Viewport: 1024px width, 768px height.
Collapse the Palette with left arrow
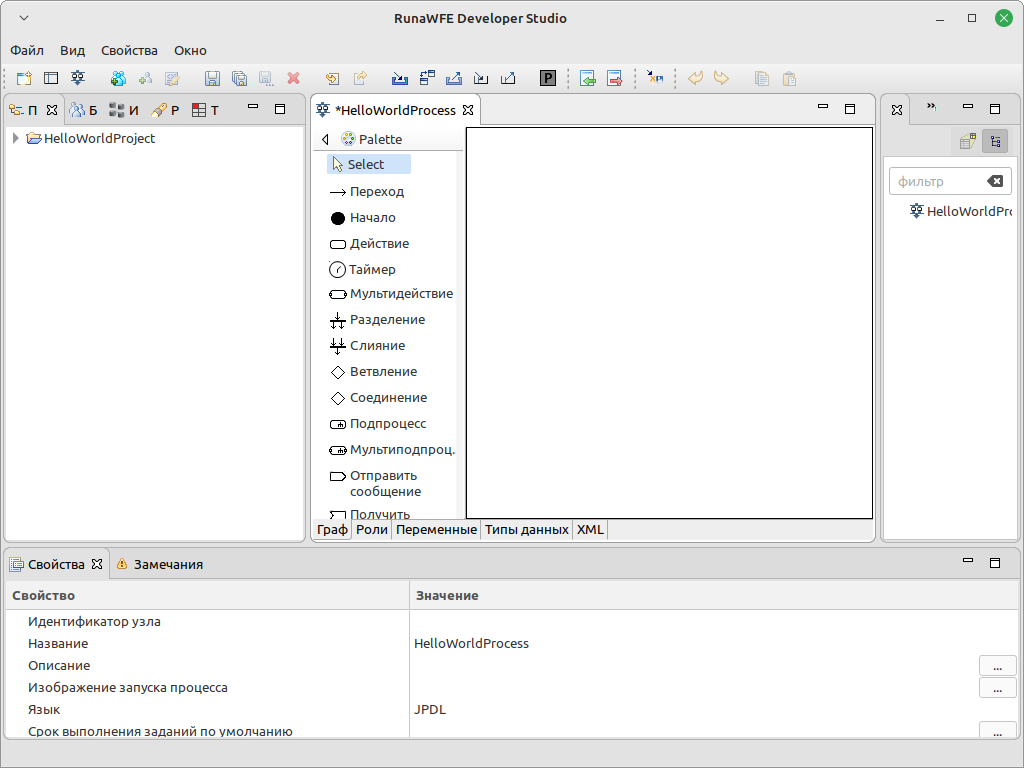[x=325, y=139]
